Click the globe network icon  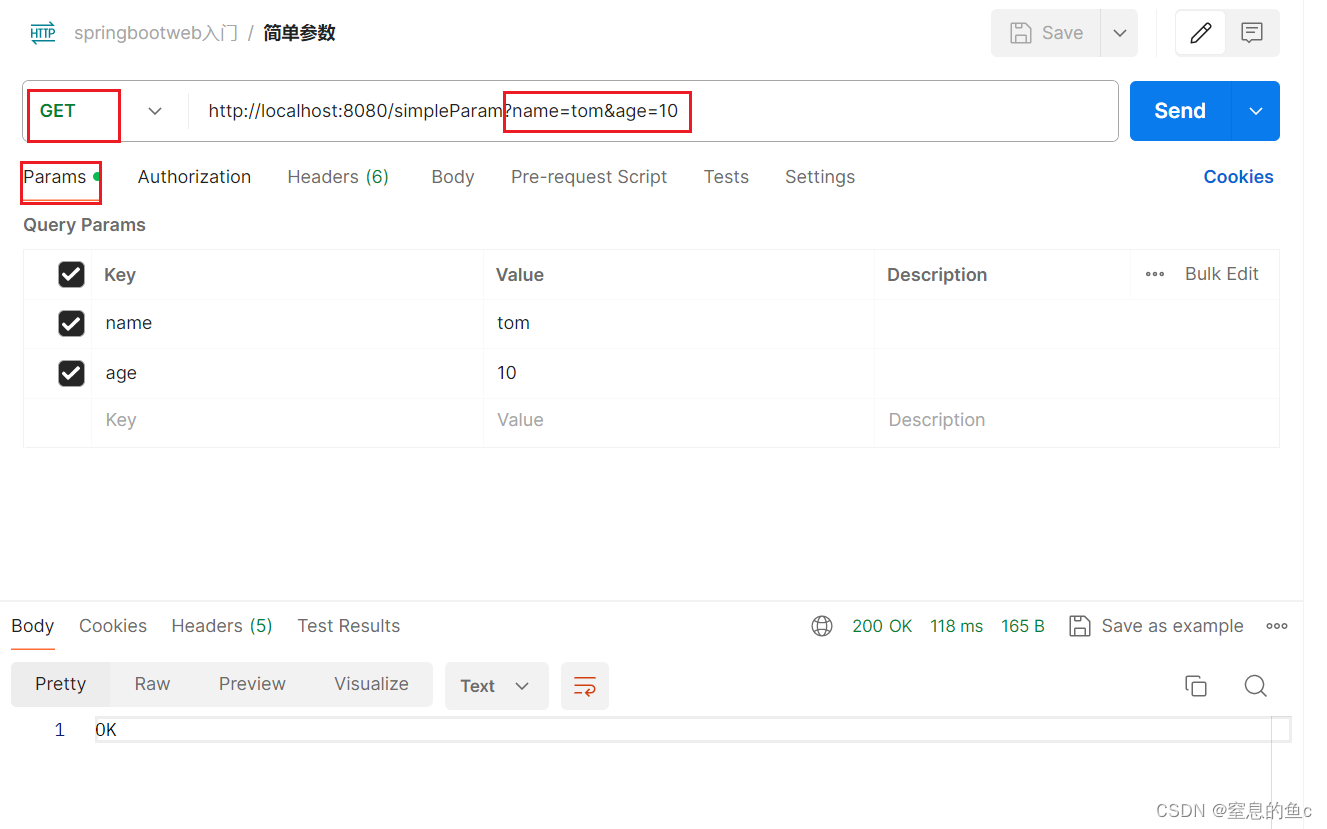point(822,626)
